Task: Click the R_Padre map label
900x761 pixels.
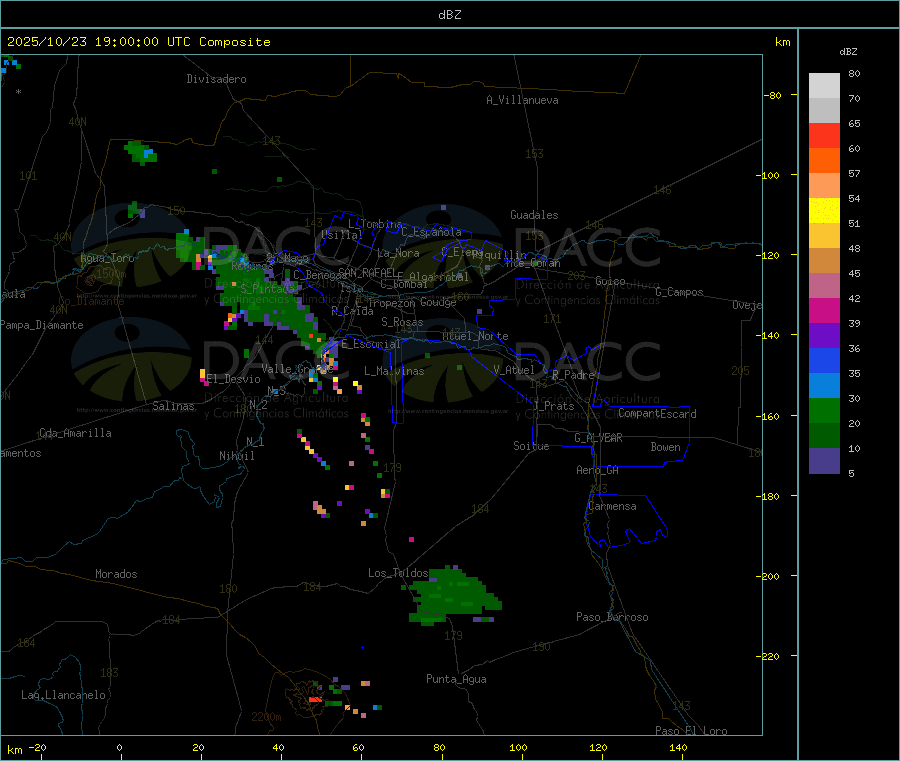Action: [573, 375]
